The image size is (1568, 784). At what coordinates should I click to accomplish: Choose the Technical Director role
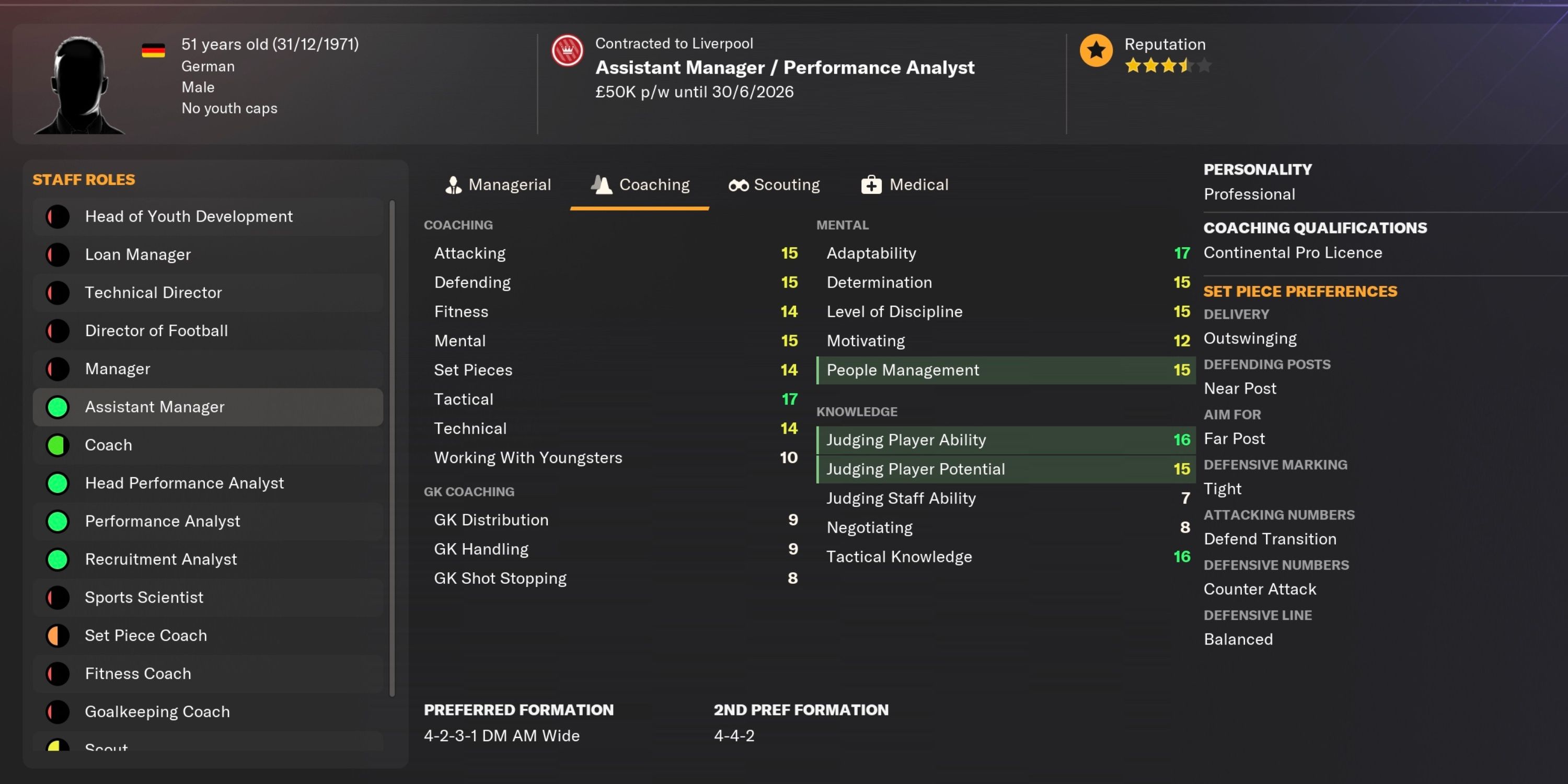153,293
